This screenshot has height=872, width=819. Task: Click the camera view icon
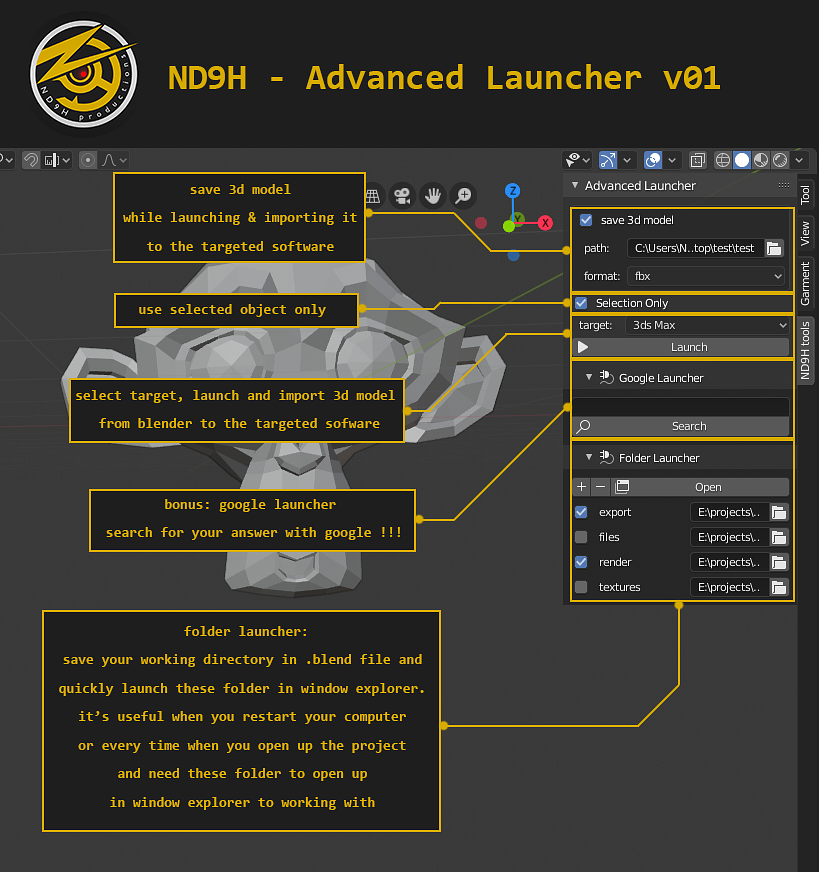click(401, 196)
